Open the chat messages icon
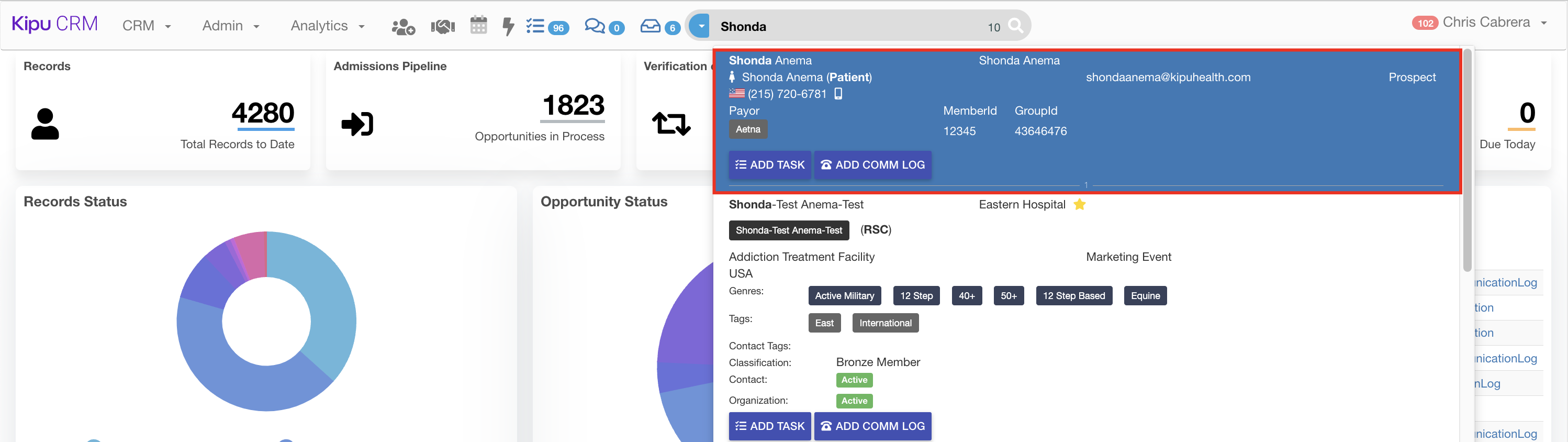 click(594, 26)
